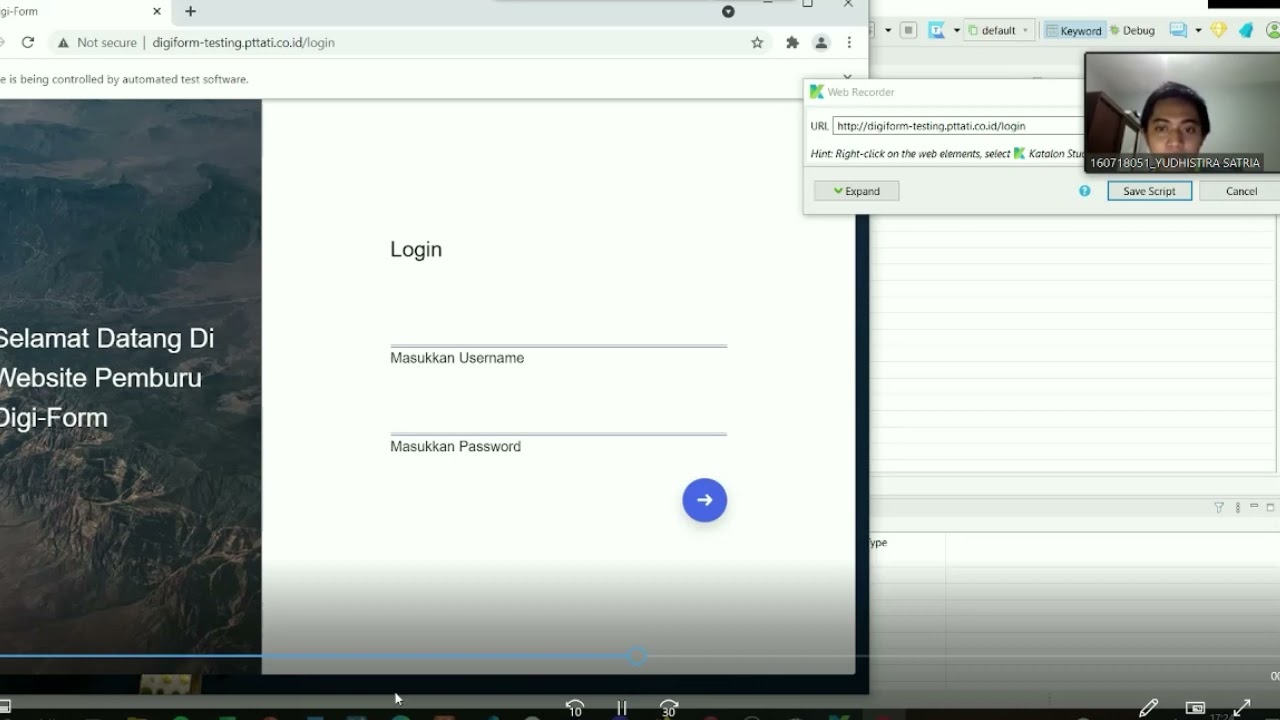Click the video progress slider handle
This screenshot has height=720, width=1280.
(637, 656)
